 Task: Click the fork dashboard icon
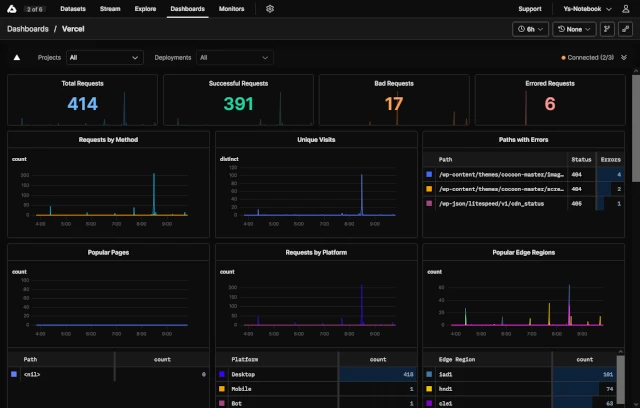click(606, 29)
